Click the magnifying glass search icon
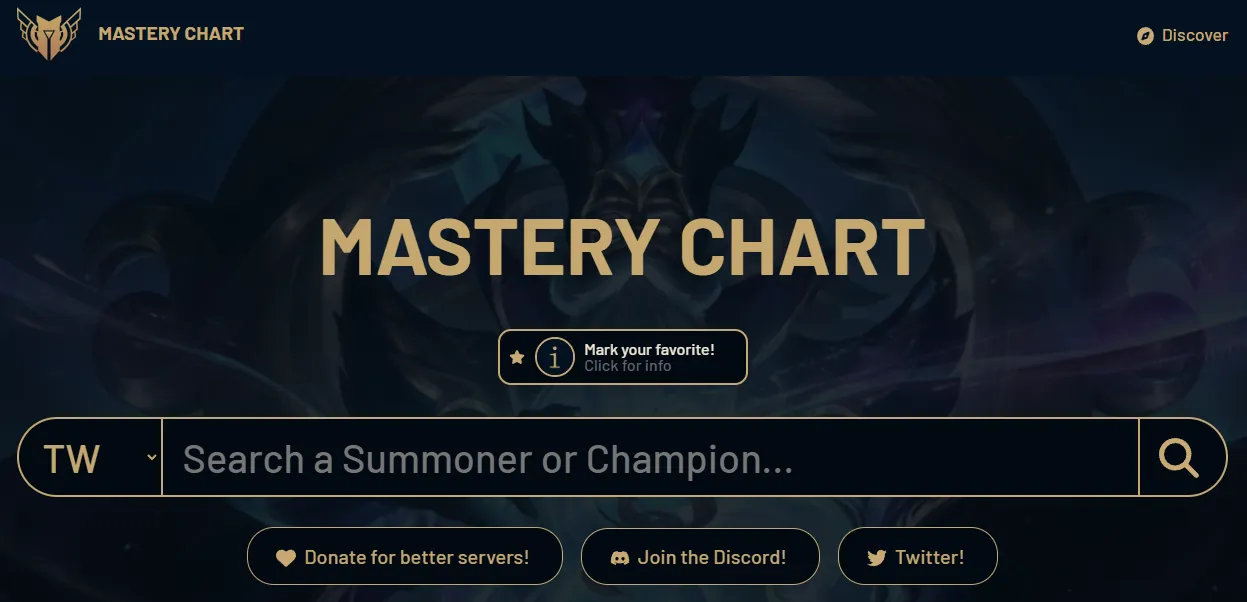This screenshot has height=602, width=1247. [x=1179, y=458]
